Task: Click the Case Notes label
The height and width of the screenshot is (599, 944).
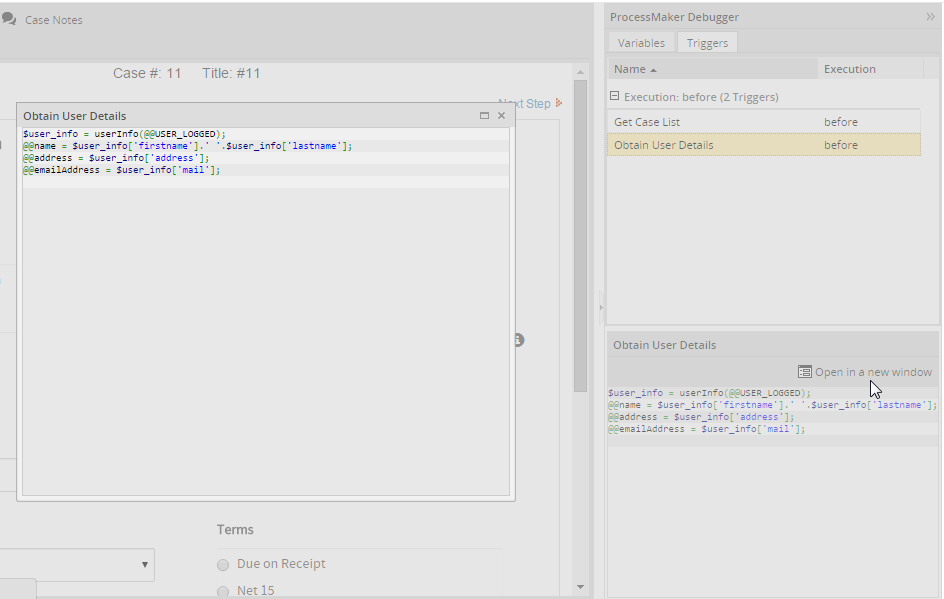Action: [x=54, y=20]
